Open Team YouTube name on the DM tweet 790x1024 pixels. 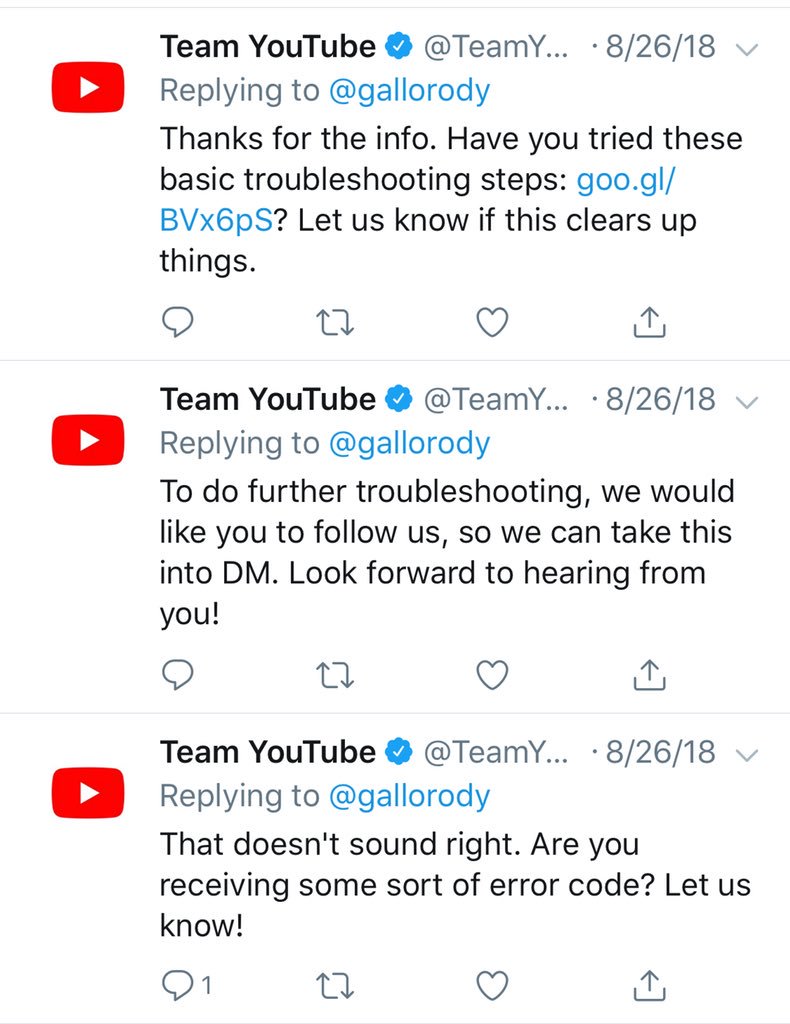(268, 399)
